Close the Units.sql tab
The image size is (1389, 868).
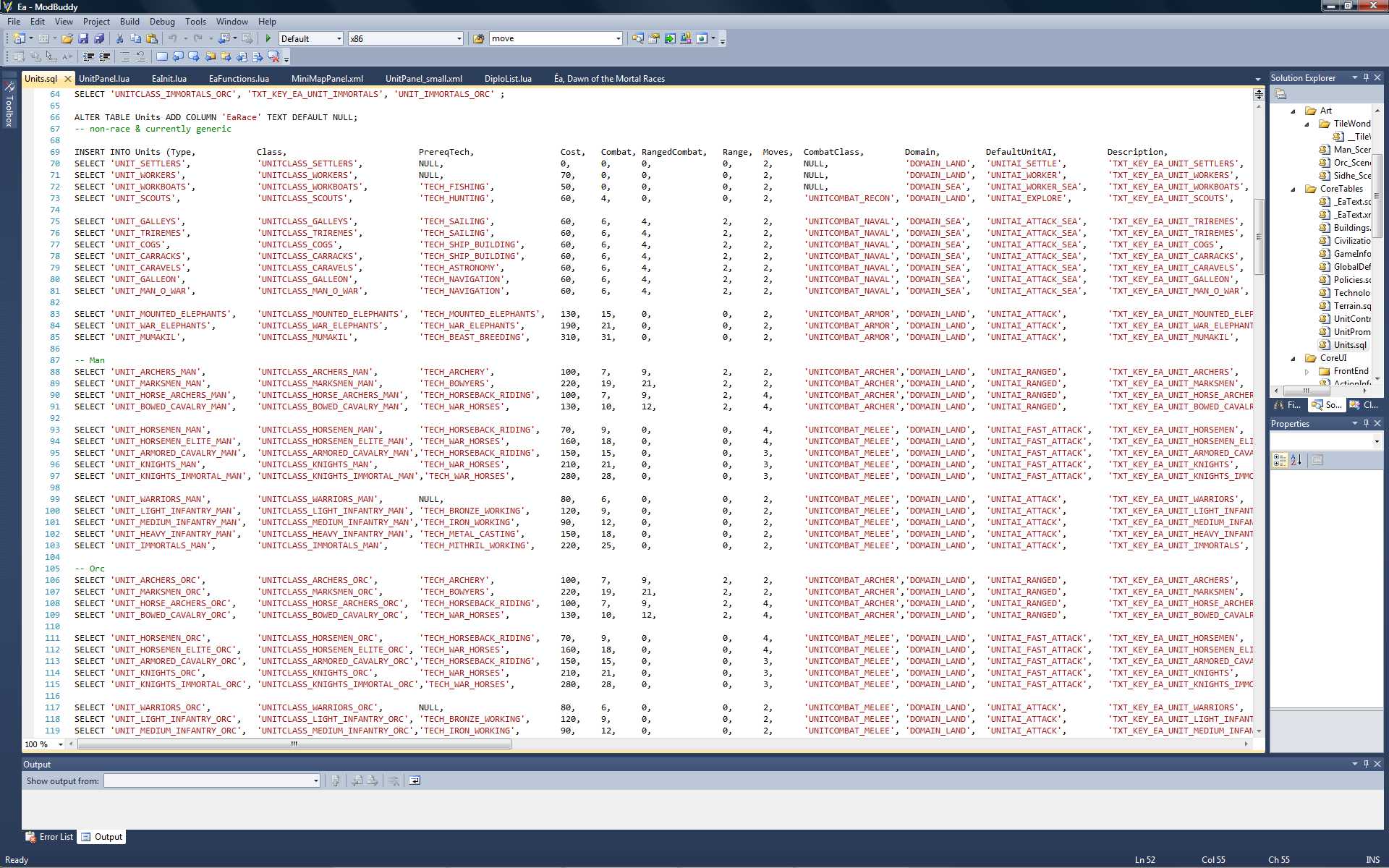point(68,79)
